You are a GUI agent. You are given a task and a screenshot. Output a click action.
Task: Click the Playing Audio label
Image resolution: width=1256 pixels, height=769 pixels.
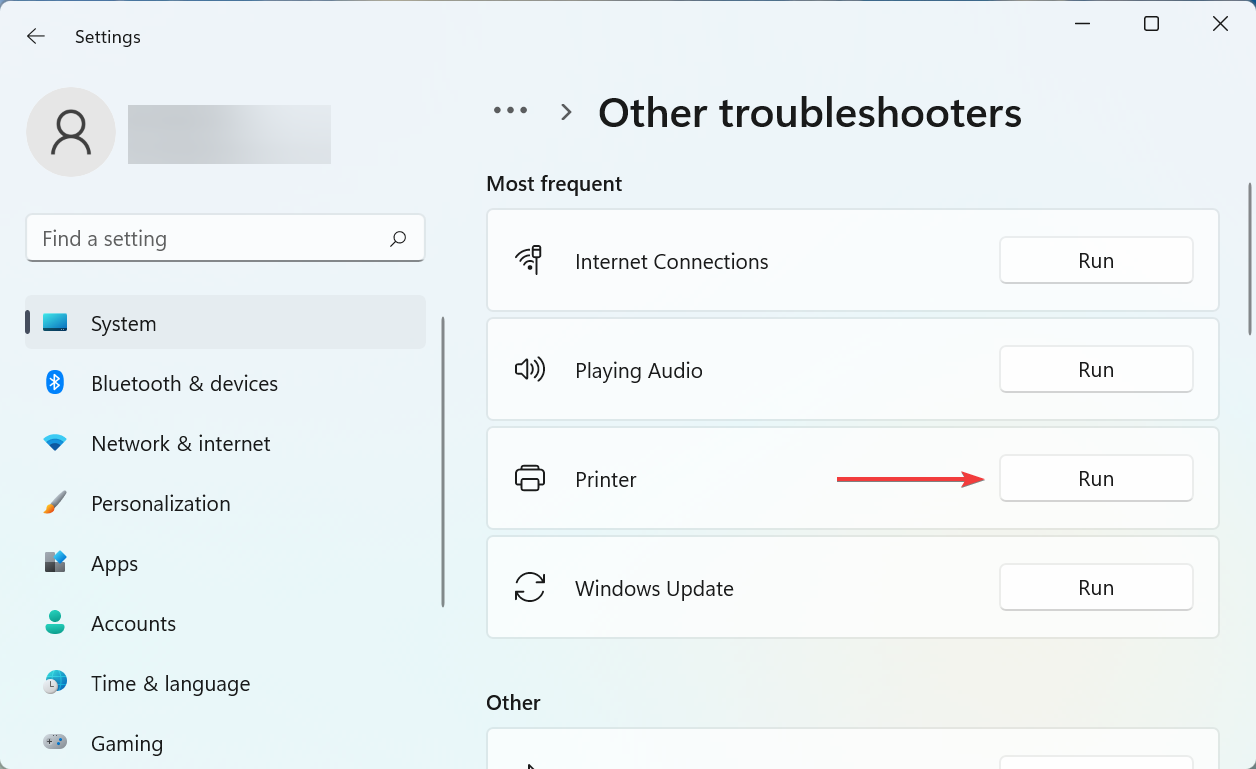[x=639, y=370]
